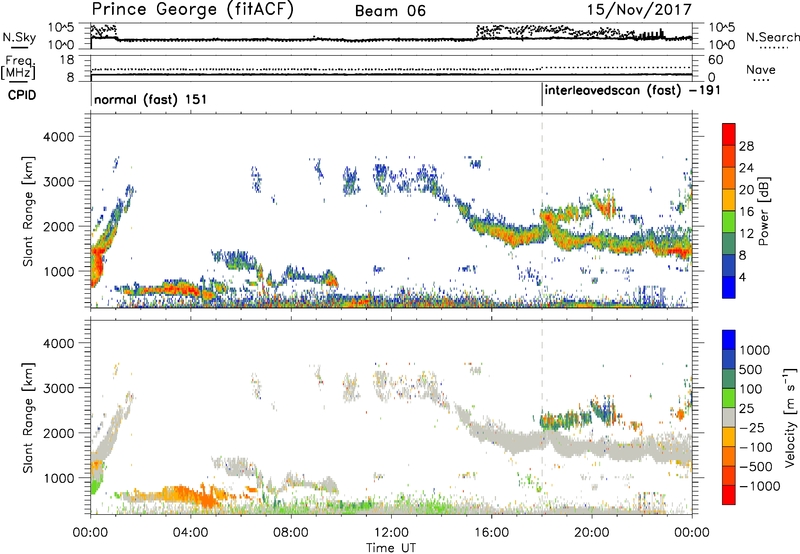This screenshot has width=800, height=554.
Task: Click the red bottom of the velocity colorbar
Action: tap(729, 495)
